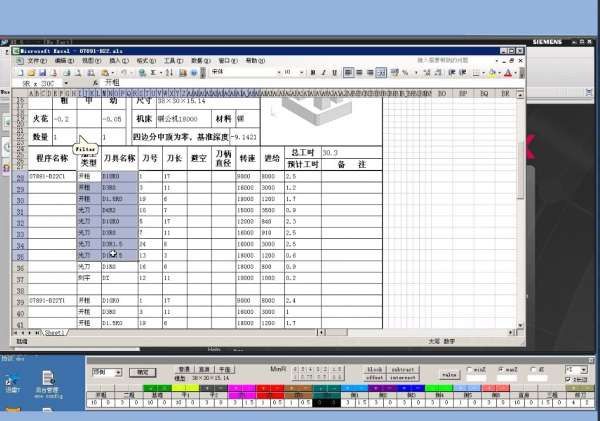The width and height of the screenshot is (600, 421).
Task: Open the 格式 (Format) menu
Action: pos(146,60)
